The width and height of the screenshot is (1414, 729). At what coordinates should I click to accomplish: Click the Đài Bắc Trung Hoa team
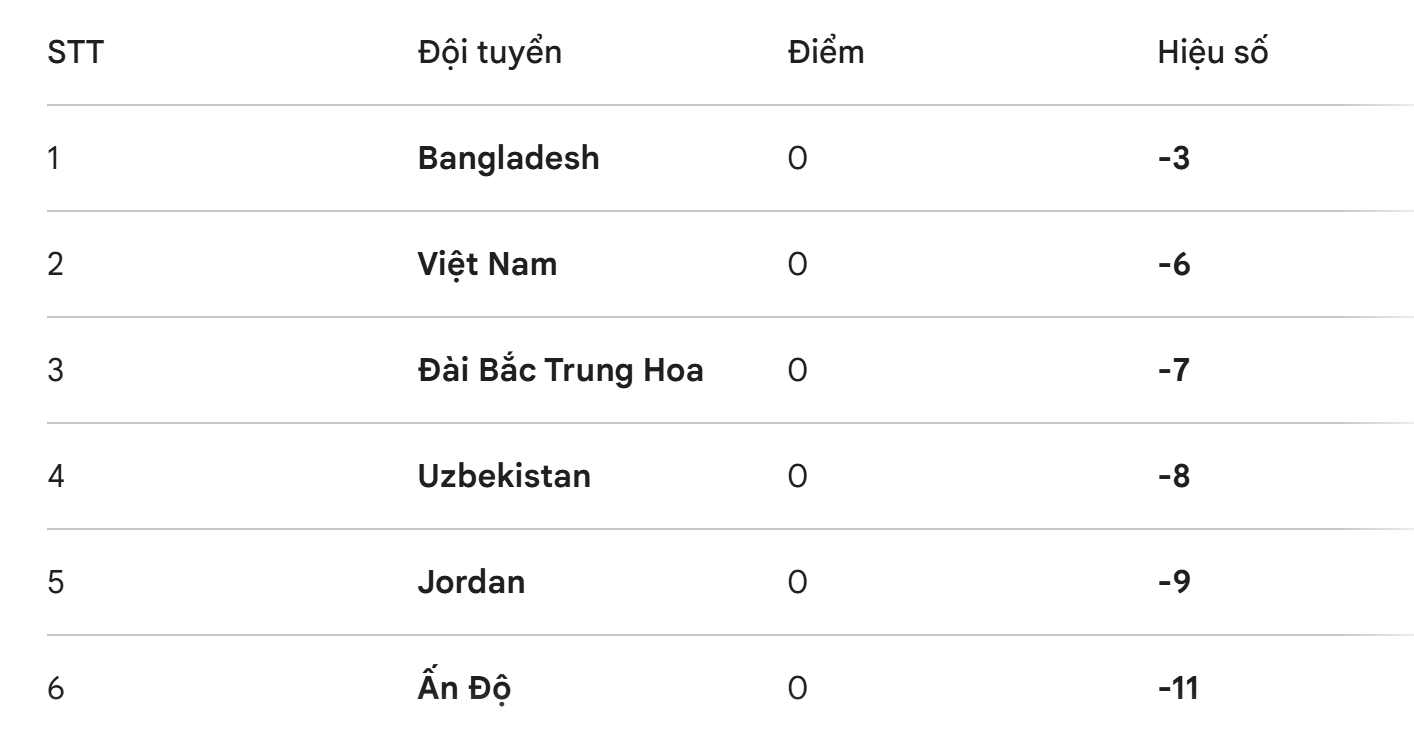(560, 370)
